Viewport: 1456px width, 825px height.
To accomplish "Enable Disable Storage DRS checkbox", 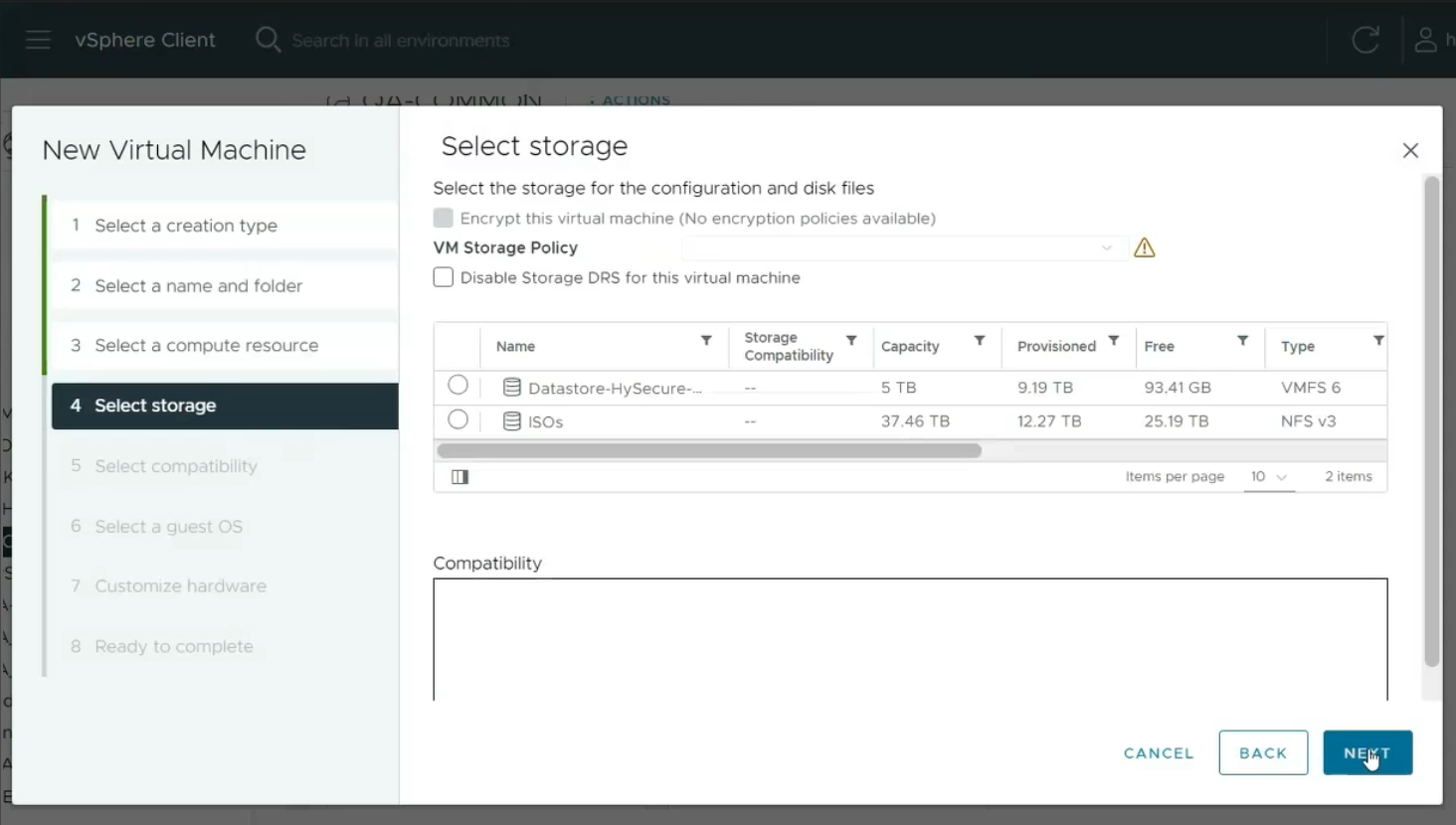I will (444, 277).
